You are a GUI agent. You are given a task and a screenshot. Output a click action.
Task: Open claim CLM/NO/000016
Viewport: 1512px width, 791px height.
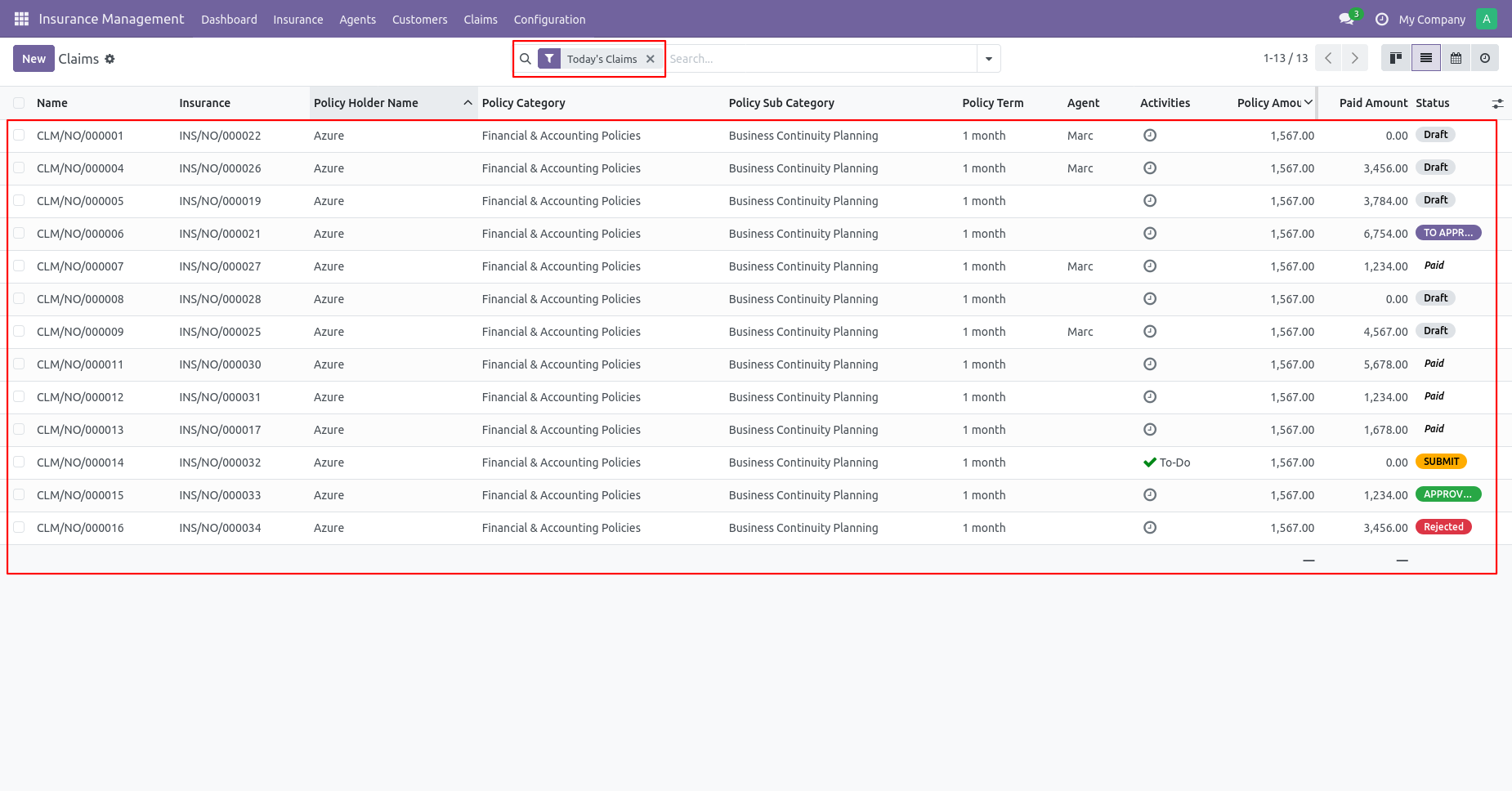(x=80, y=528)
